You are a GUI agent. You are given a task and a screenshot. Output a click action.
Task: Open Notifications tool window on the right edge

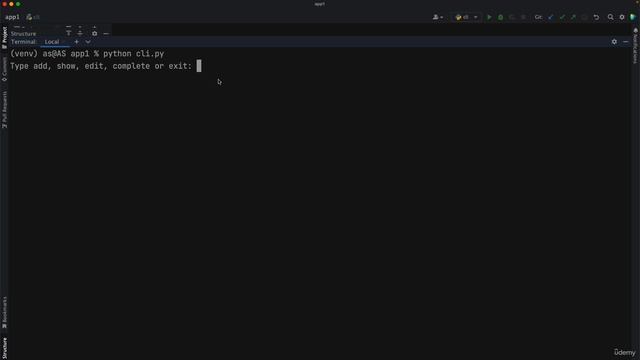click(x=636, y=46)
